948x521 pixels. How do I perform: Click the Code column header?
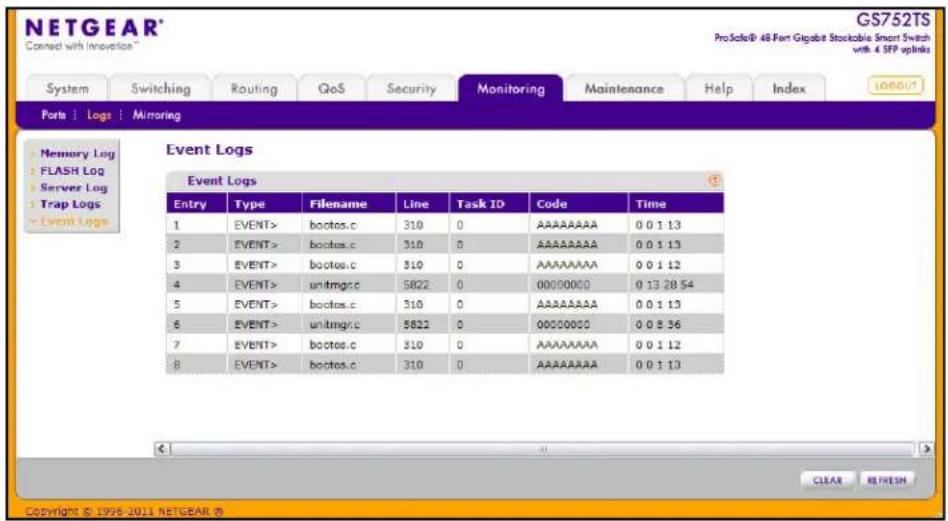point(579,204)
